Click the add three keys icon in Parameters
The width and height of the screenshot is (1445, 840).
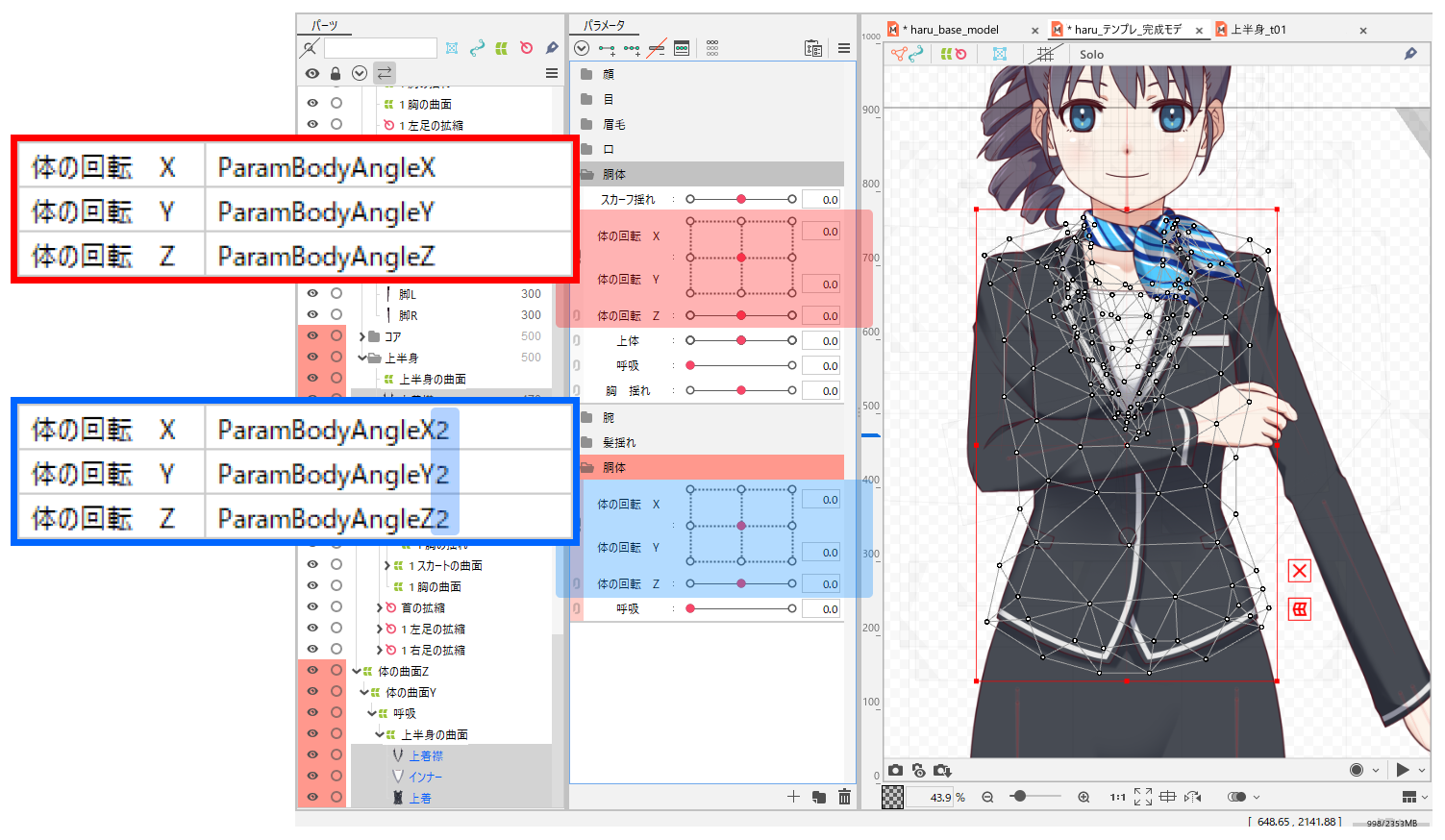point(632,49)
